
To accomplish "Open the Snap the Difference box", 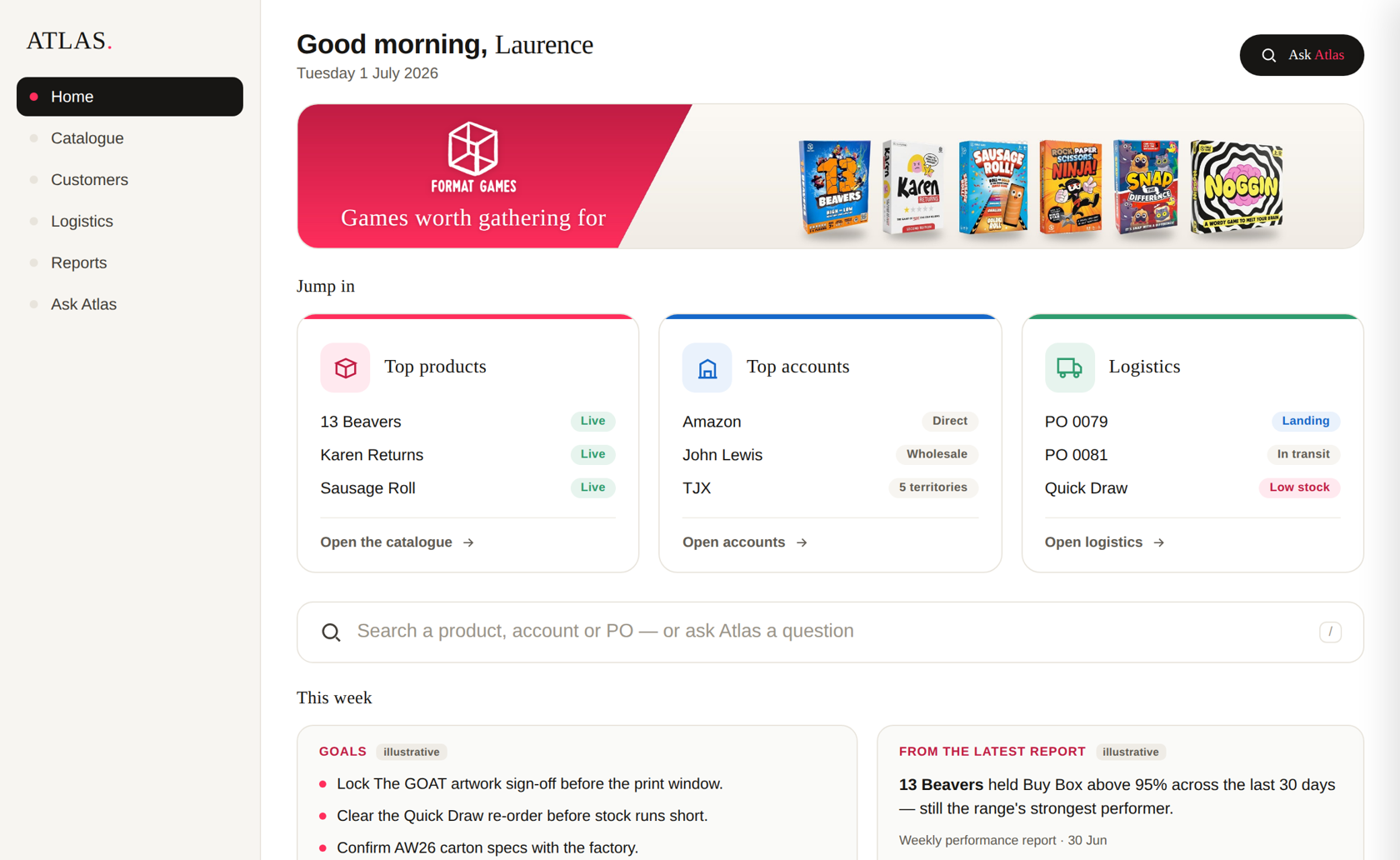I will pyautogui.click(x=1146, y=187).
